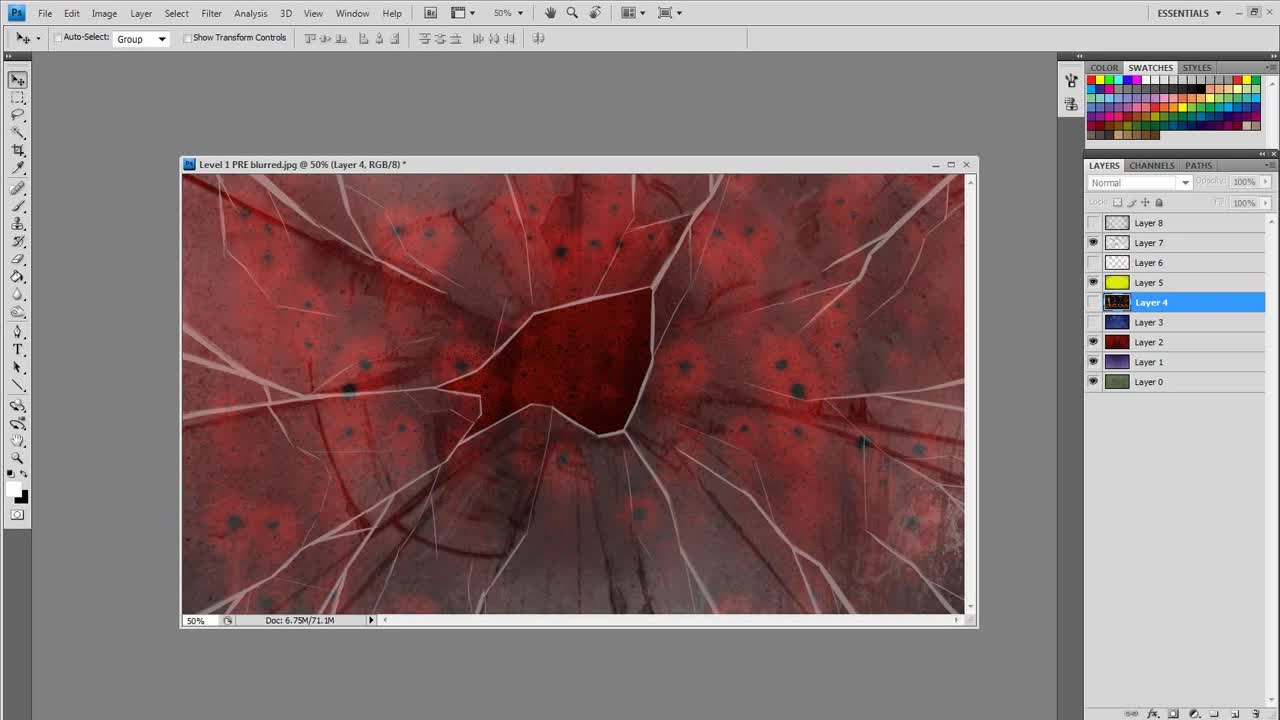The height and width of the screenshot is (720, 1280).
Task: Select Layer 2 in the Layers panel
Action: (x=1176, y=342)
